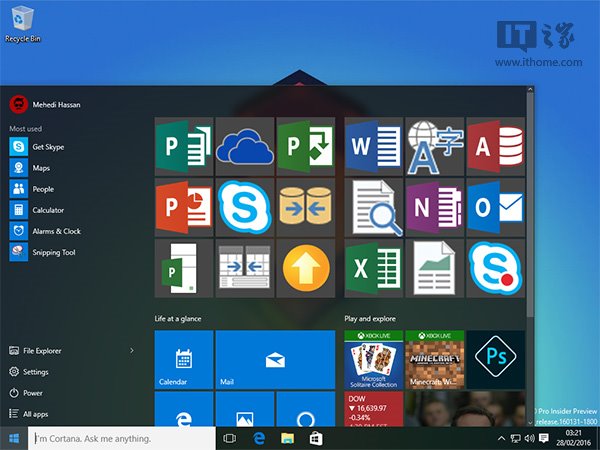The width and height of the screenshot is (600, 450).
Task: Launch the Access tile
Action: pyautogui.click(x=496, y=146)
